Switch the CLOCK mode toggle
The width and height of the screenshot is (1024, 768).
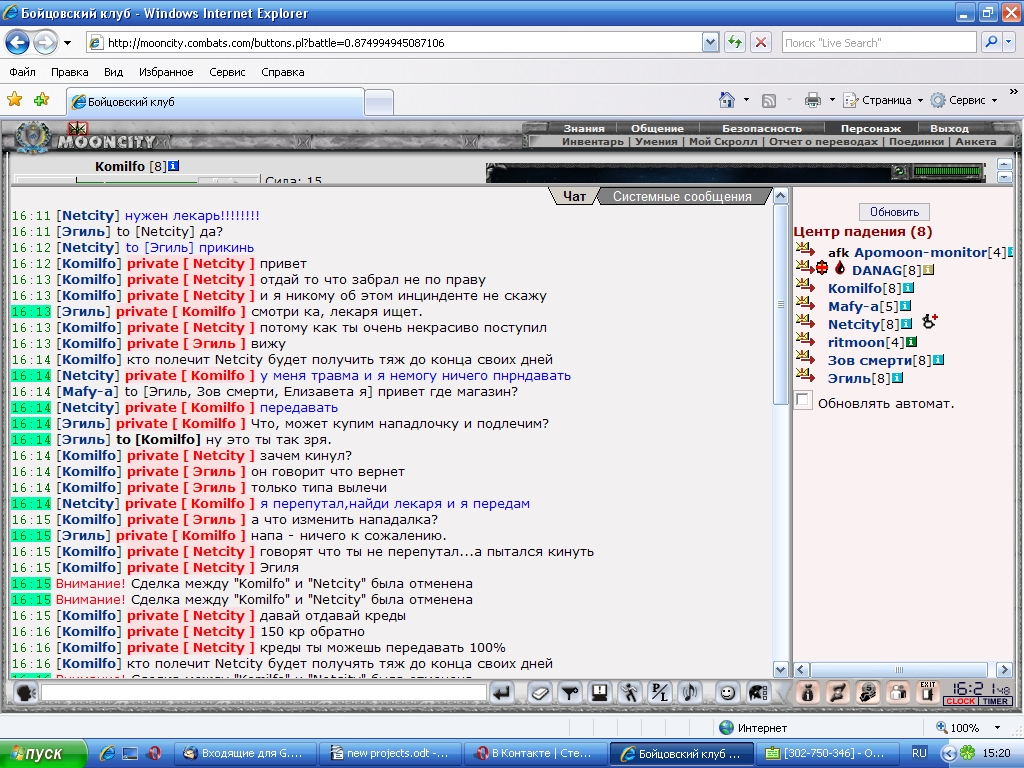[960, 701]
